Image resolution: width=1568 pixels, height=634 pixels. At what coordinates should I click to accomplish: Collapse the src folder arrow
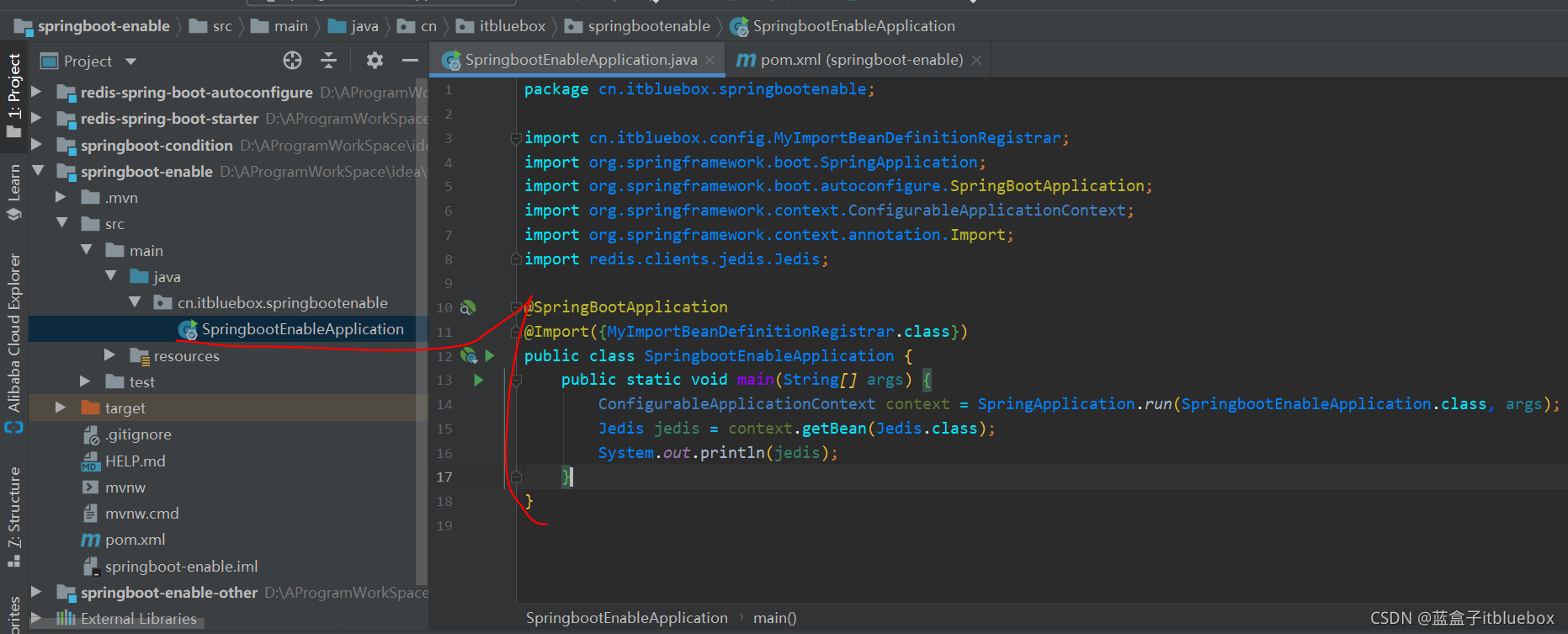(61, 223)
